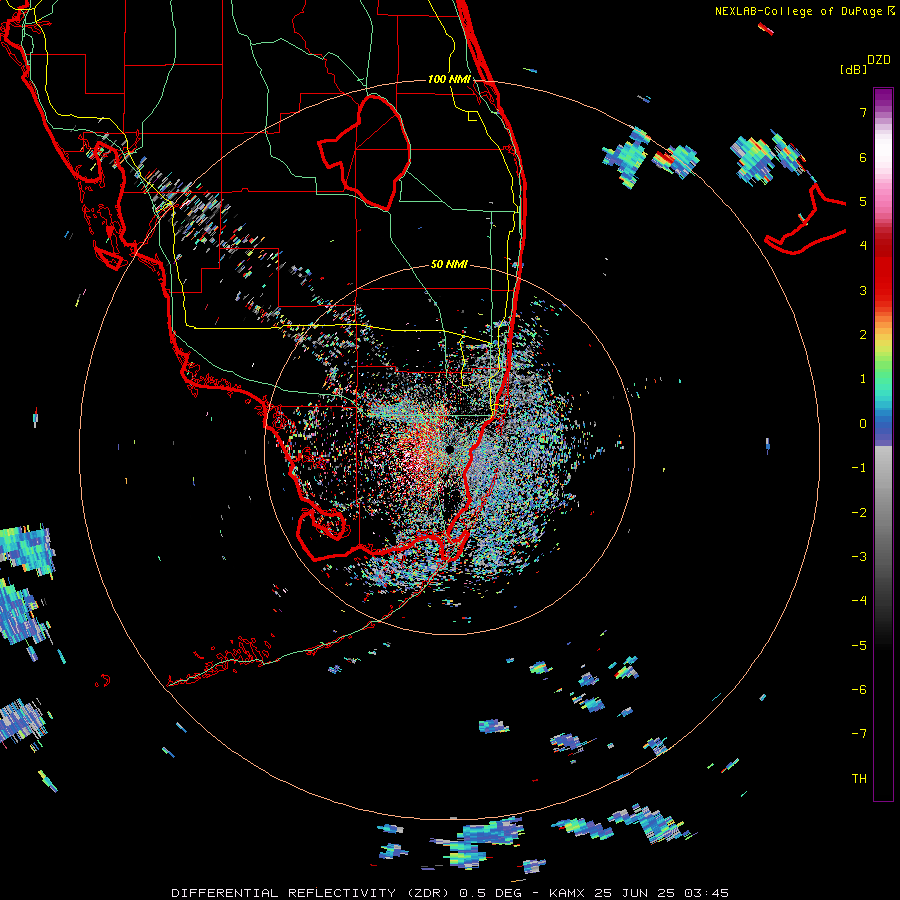
Task: Select the 2 dB tick label on the scale
Action: coord(863,335)
